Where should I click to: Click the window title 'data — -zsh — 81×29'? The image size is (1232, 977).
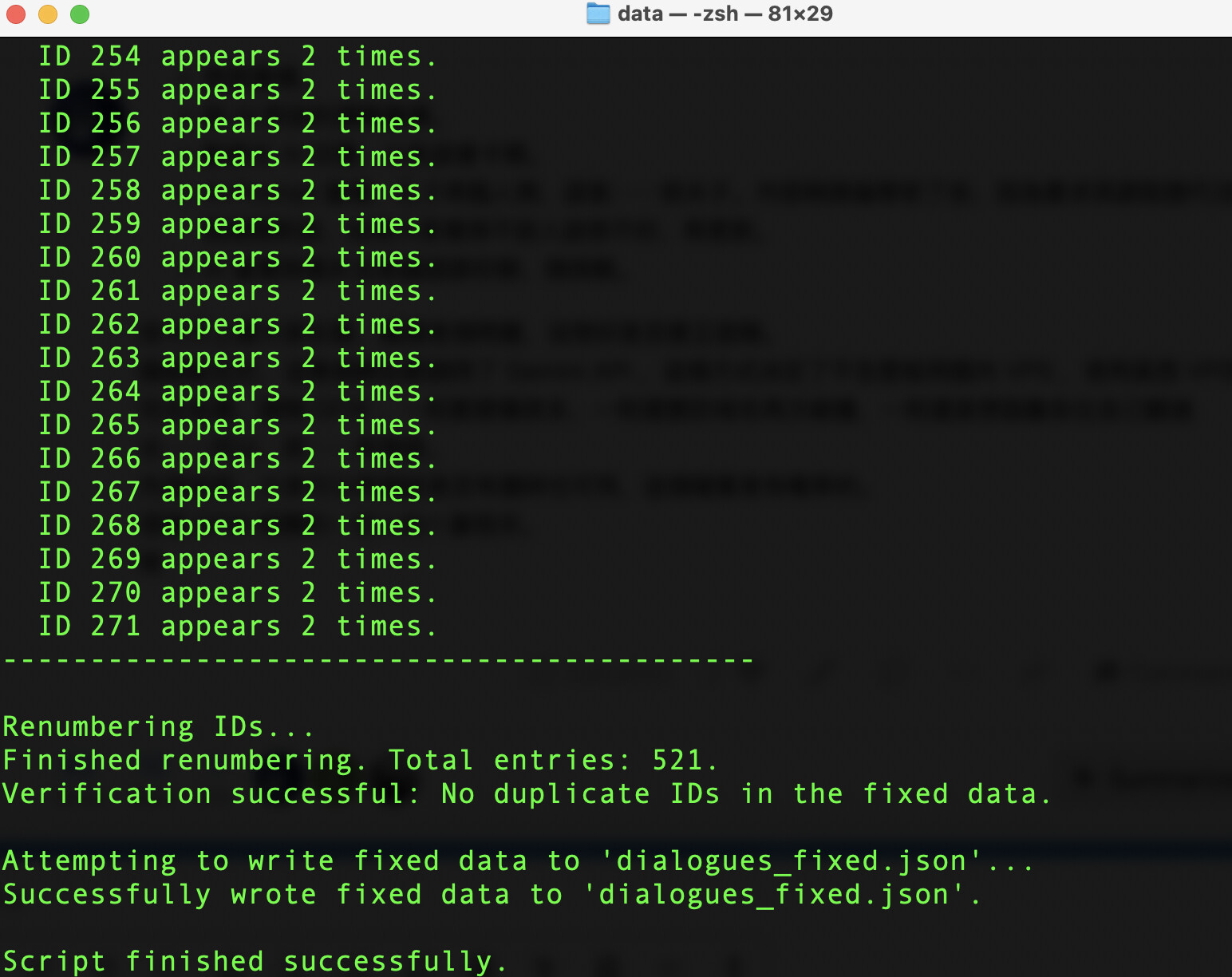tap(725, 14)
